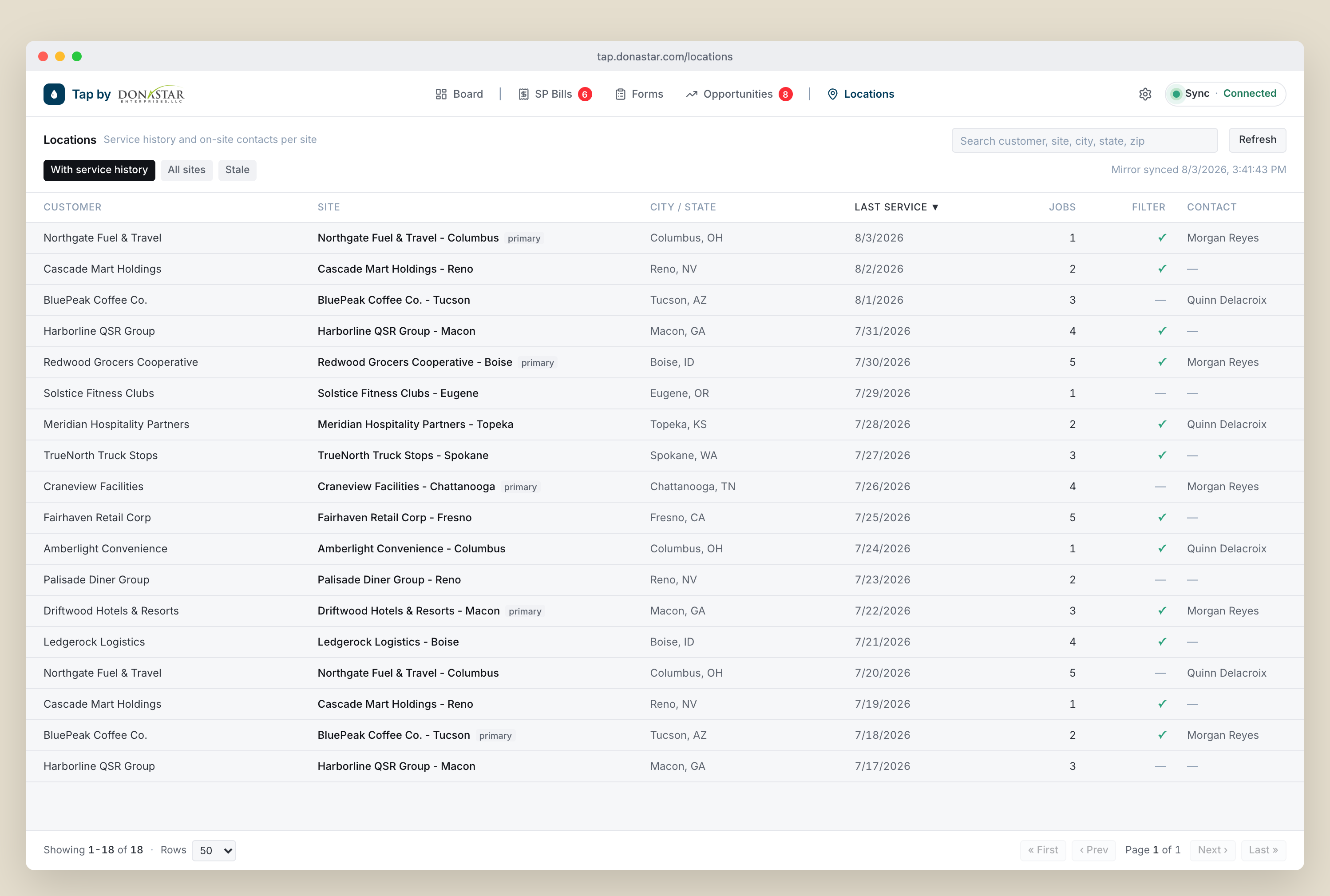Open Meridian Hospitality Partners - Topeka site

[416, 424]
